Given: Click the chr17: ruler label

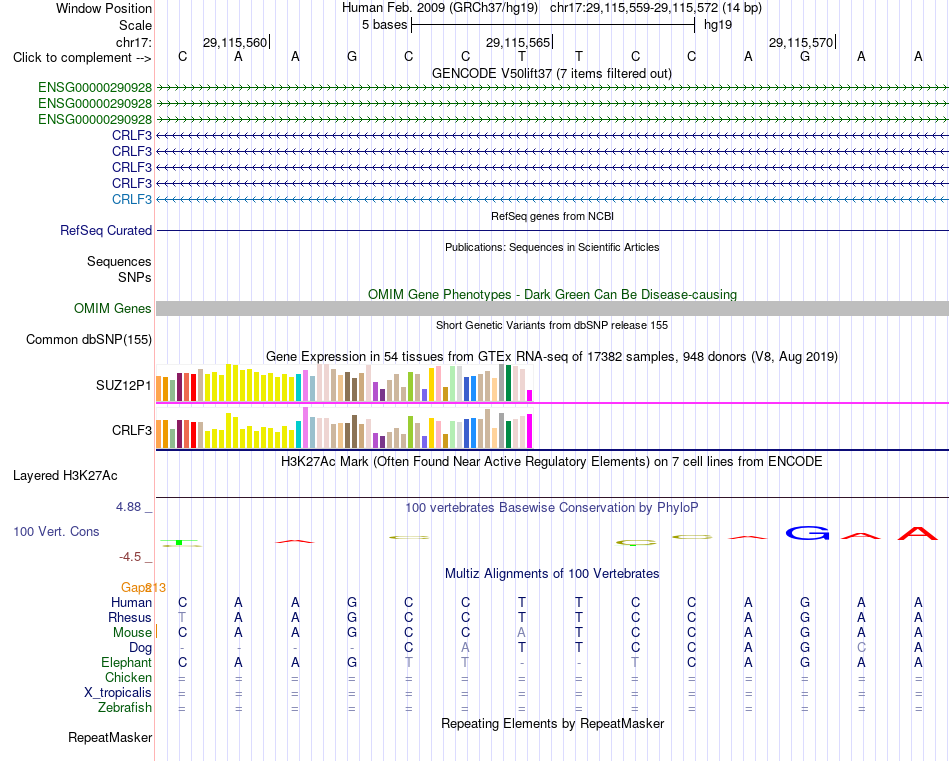Looking at the screenshot, I should point(134,42).
